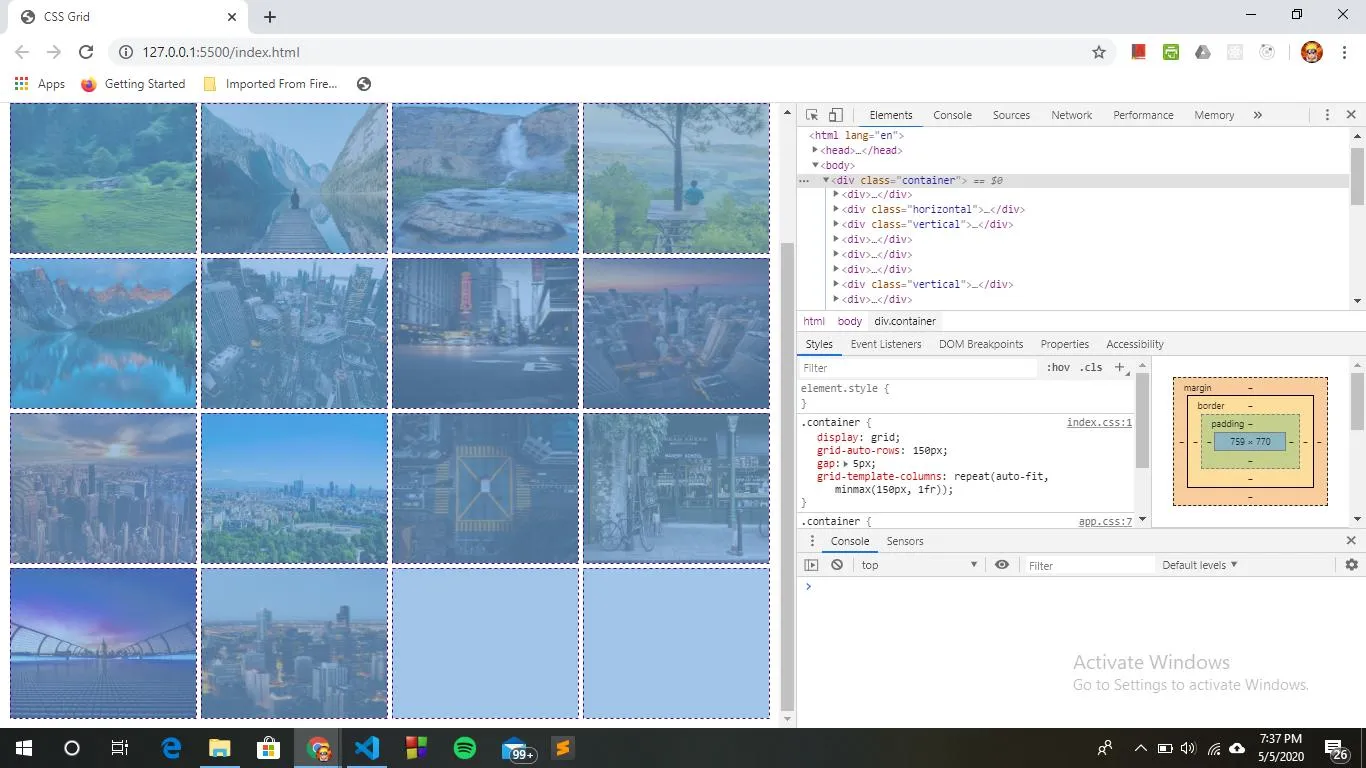Bookmark this page with the star icon
Image resolution: width=1366 pixels, height=768 pixels.
(x=1099, y=52)
